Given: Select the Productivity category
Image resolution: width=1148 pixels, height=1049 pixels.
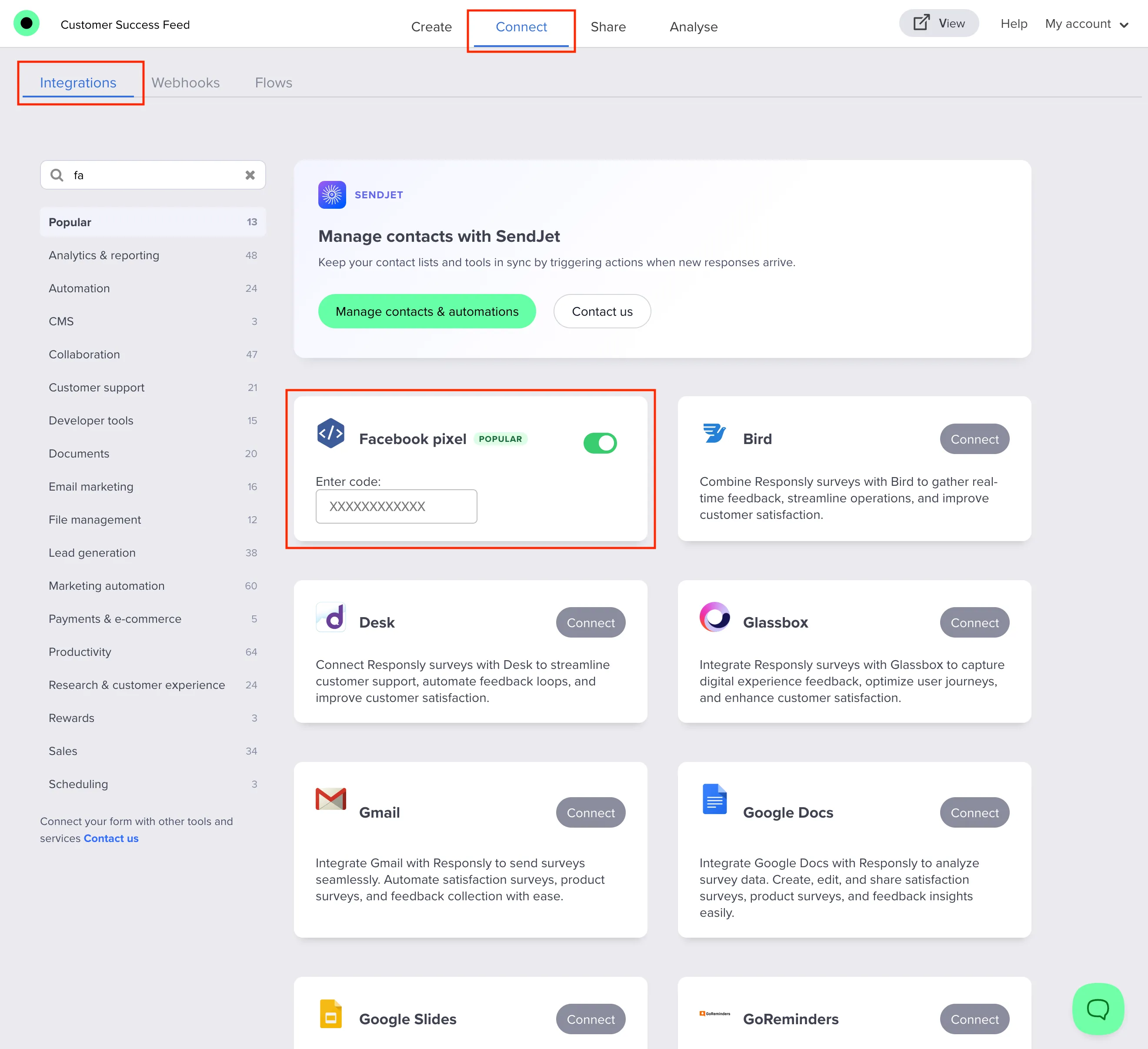Looking at the screenshot, I should [x=153, y=651].
